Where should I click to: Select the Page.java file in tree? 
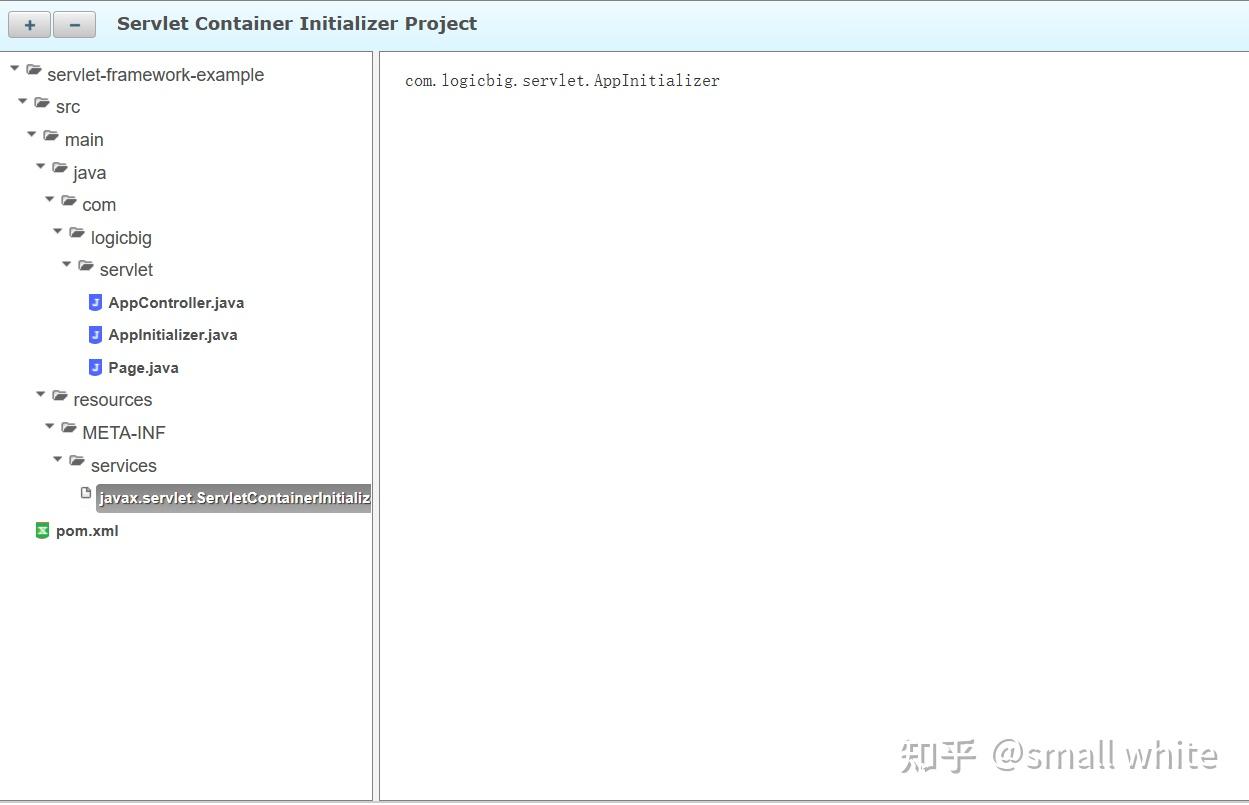(x=143, y=367)
